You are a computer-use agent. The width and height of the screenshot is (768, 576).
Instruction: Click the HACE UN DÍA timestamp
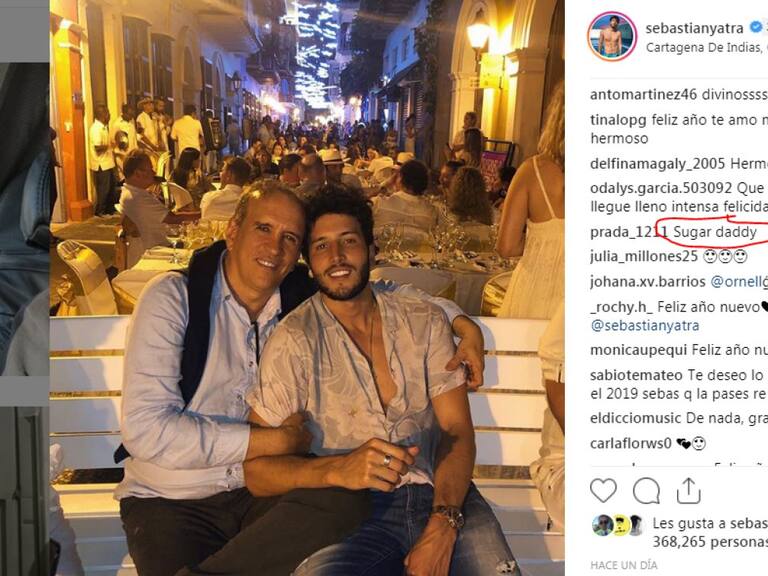click(x=624, y=565)
